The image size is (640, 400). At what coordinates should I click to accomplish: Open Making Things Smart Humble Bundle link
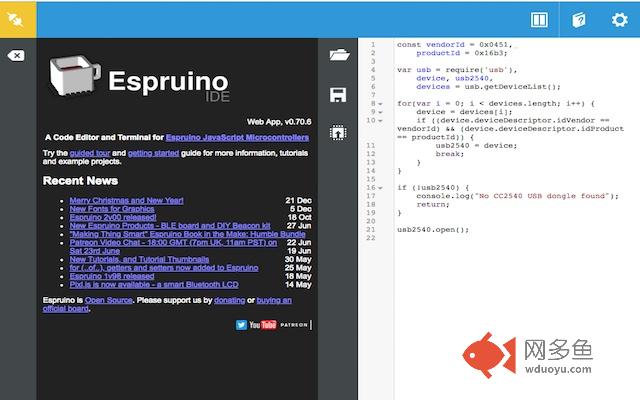coord(187,234)
